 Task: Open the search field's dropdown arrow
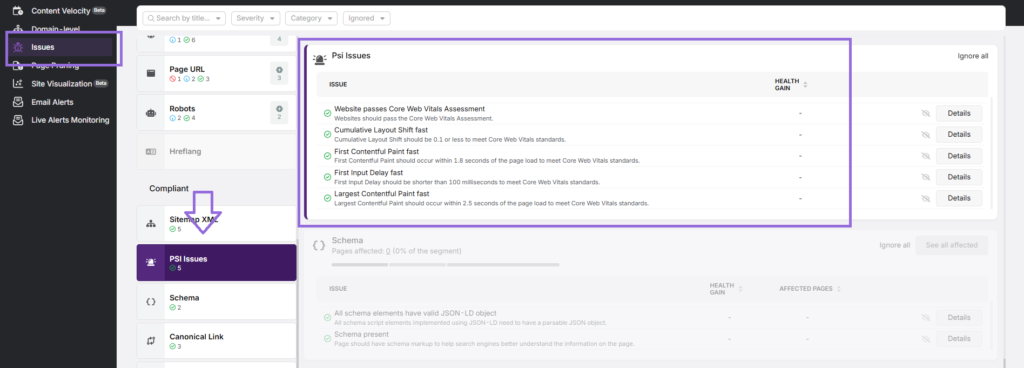219,18
